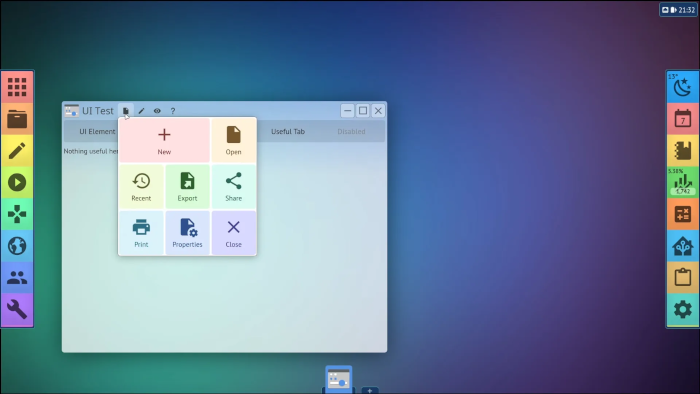This screenshot has width=700, height=394.
Task: Click the calendar widget showing 7
Action: click(x=683, y=119)
